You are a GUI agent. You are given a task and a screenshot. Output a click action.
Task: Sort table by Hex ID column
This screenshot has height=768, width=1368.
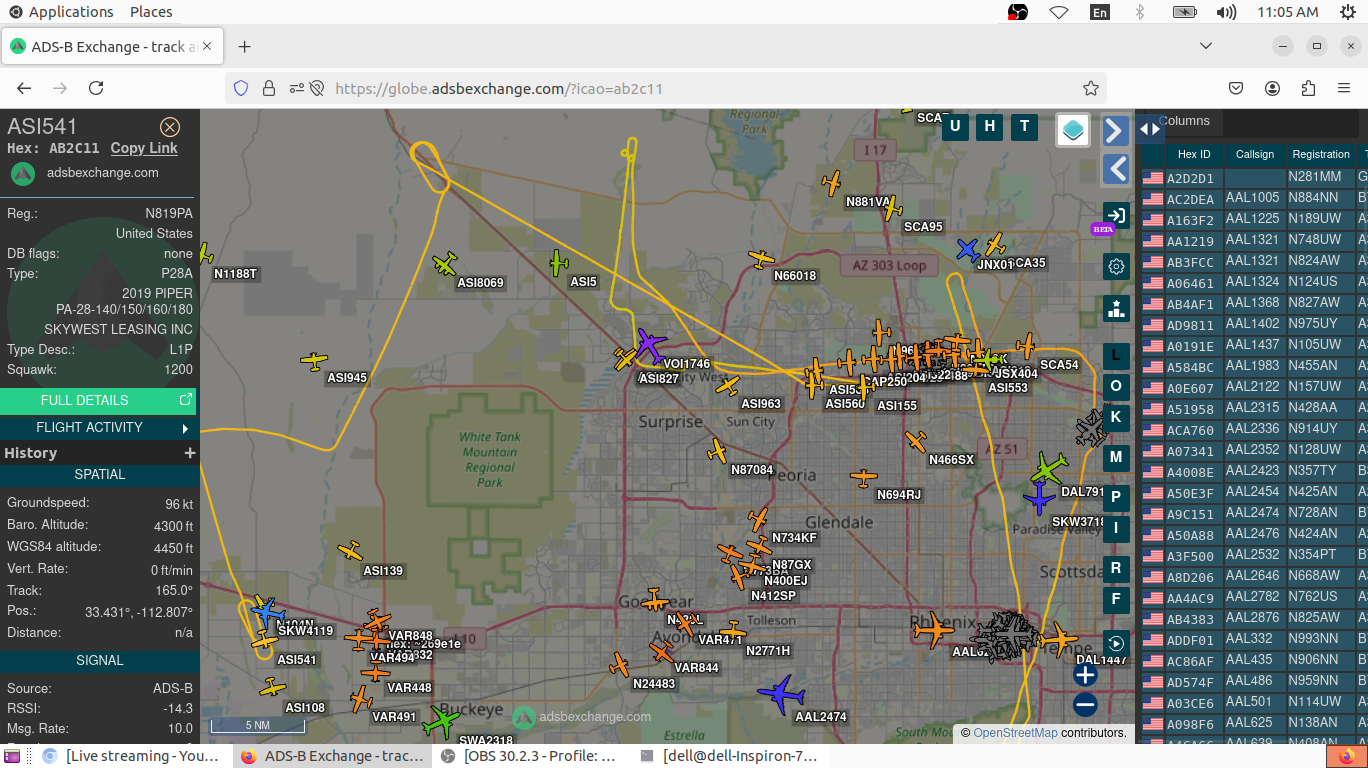(x=1194, y=155)
